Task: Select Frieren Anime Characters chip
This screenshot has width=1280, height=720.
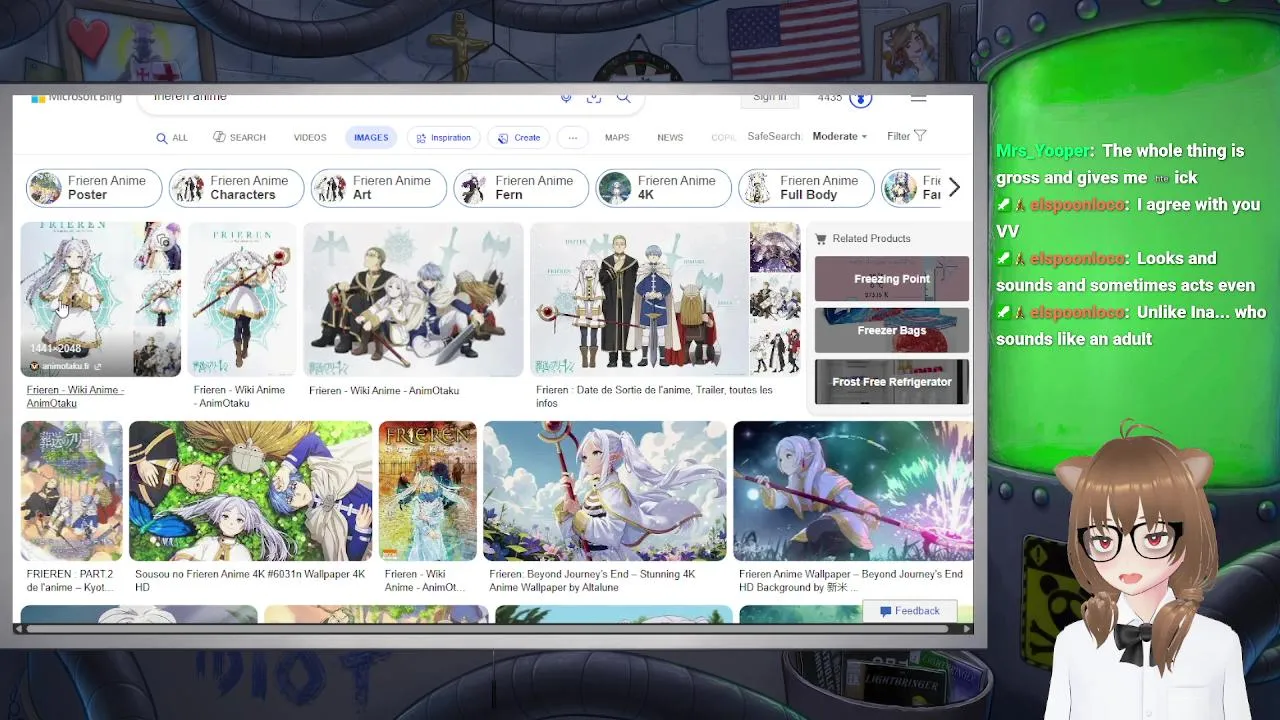Action: 236,188
